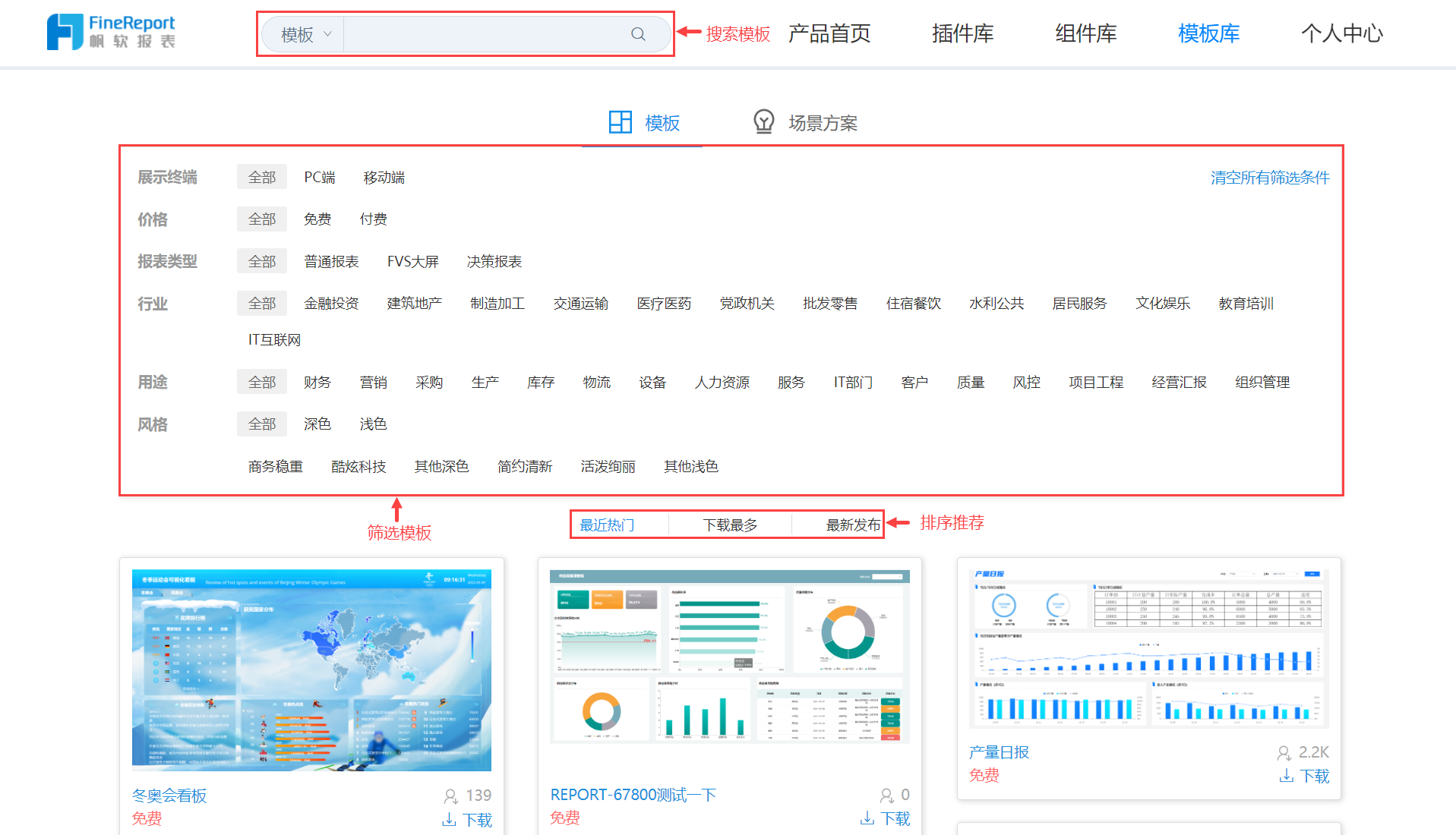Open 模板库 in top navigation
The width and height of the screenshot is (1456, 835).
(x=1208, y=33)
